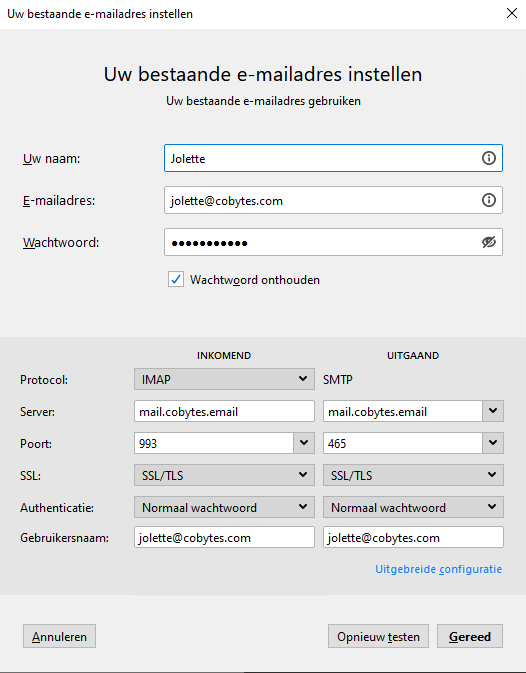This screenshot has height=673, width=526.
Task: Open the incoming port 993 dropdown arrow
Action: click(x=304, y=443)
